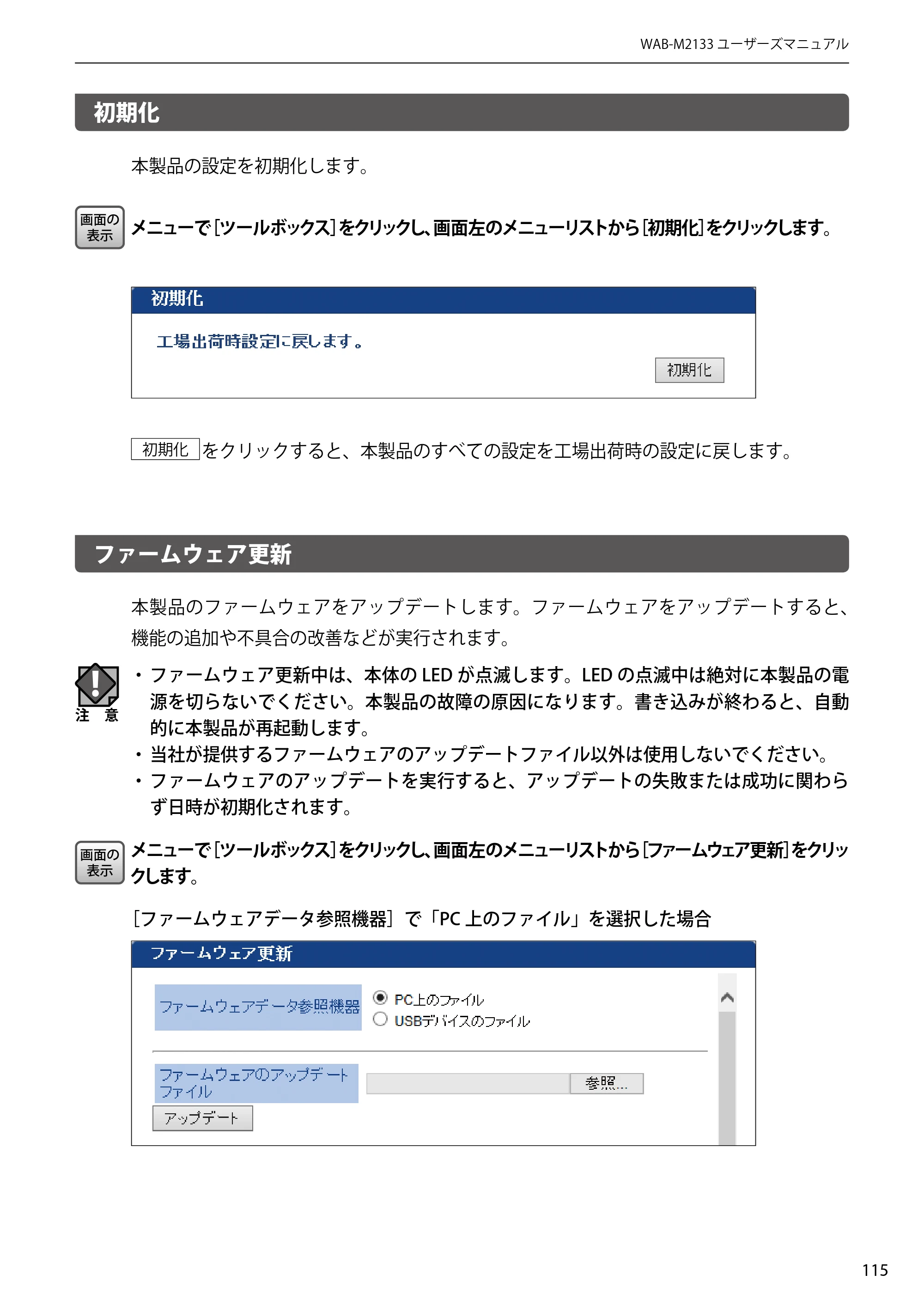The height and width of the screenshot is (1311, 924).
Task: Click the ファームウェアのアップデートファイル label
Action: [256, 1083]
